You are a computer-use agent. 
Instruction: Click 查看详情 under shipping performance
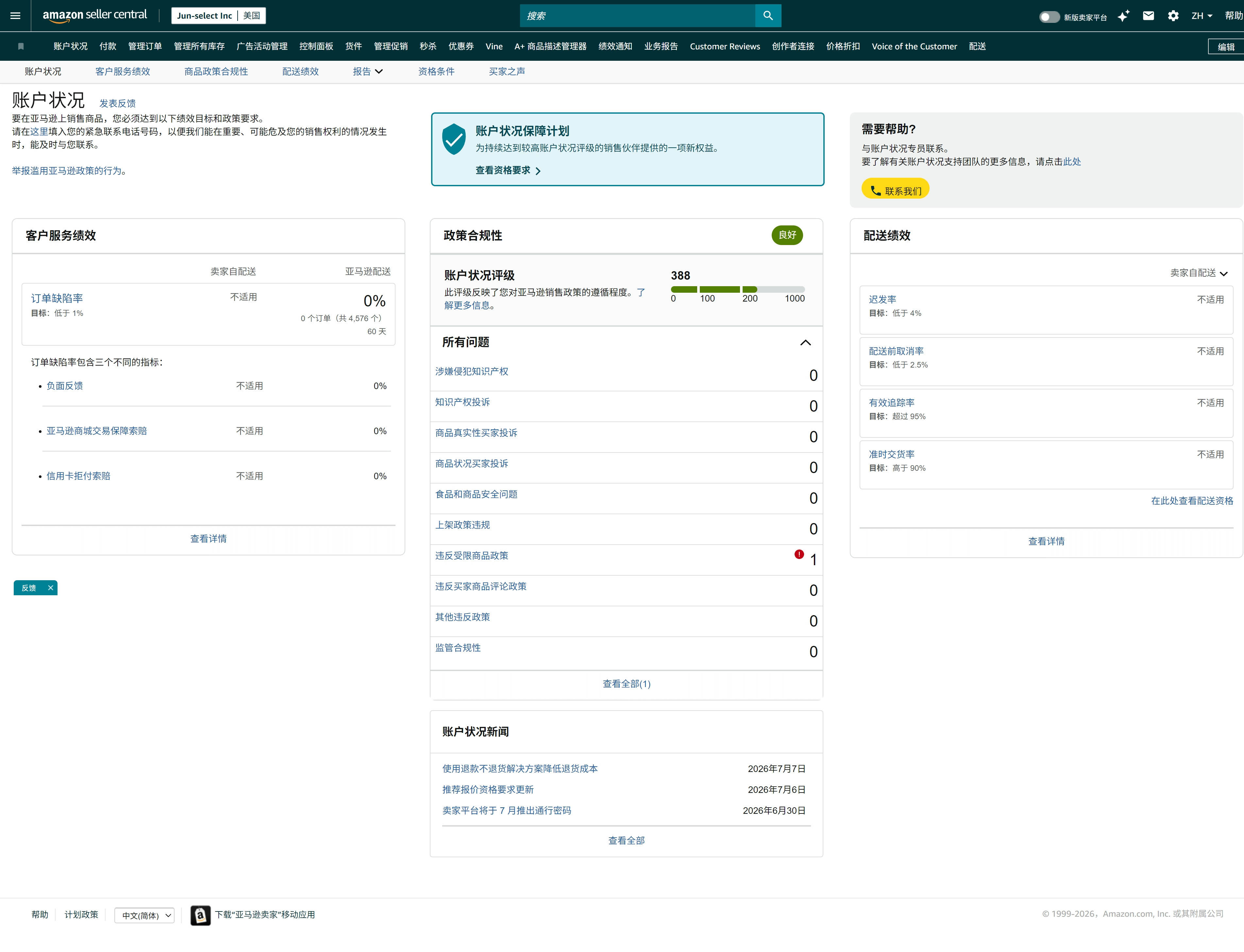(x=1046, y=541)
